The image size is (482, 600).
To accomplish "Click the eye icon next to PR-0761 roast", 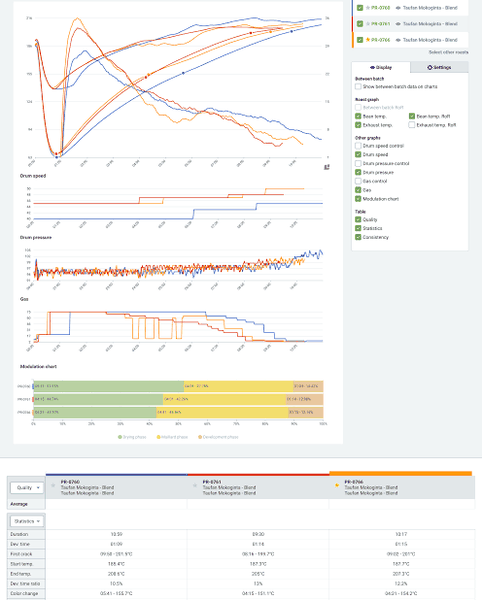I will pyautogui.click(x=398, y=24).
